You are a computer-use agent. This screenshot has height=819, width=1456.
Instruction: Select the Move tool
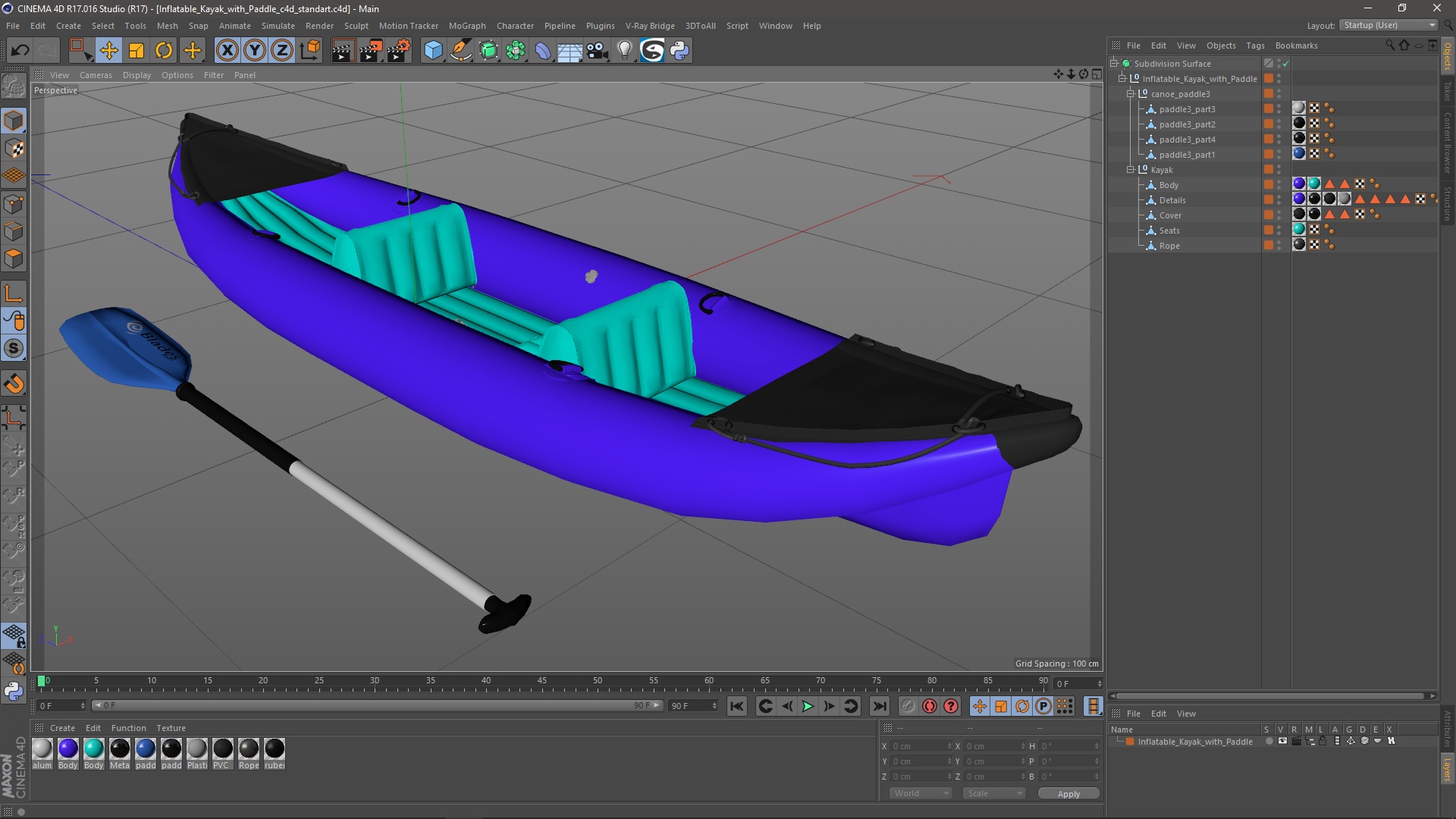tap(108, 51)
